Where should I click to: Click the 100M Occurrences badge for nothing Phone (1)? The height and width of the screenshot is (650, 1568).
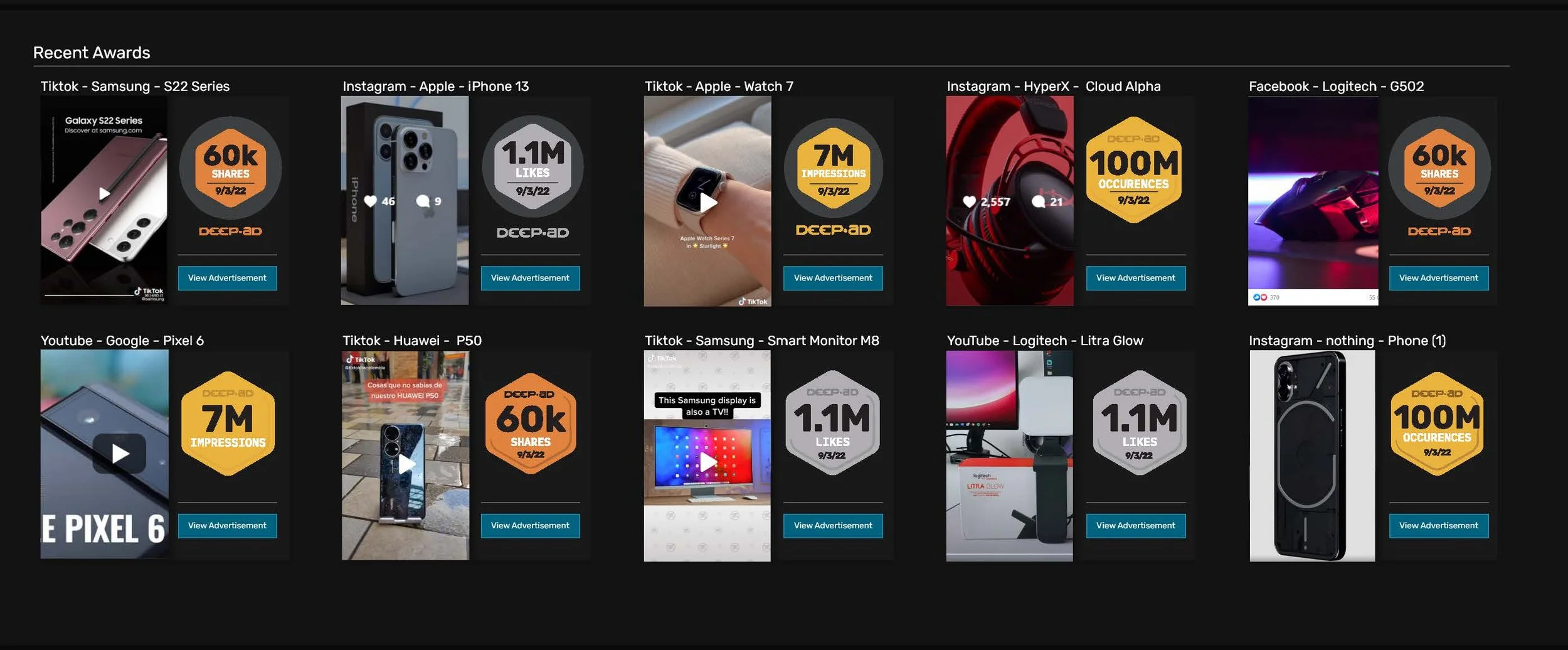(x=1437, y=424)
